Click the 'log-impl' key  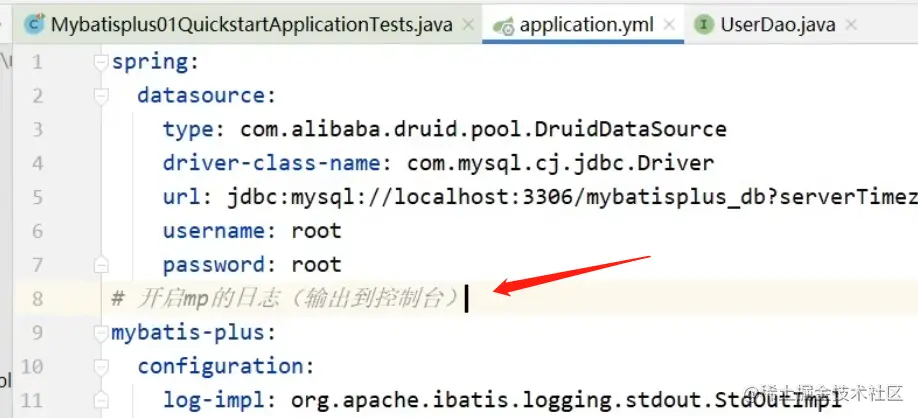point(214,401)
